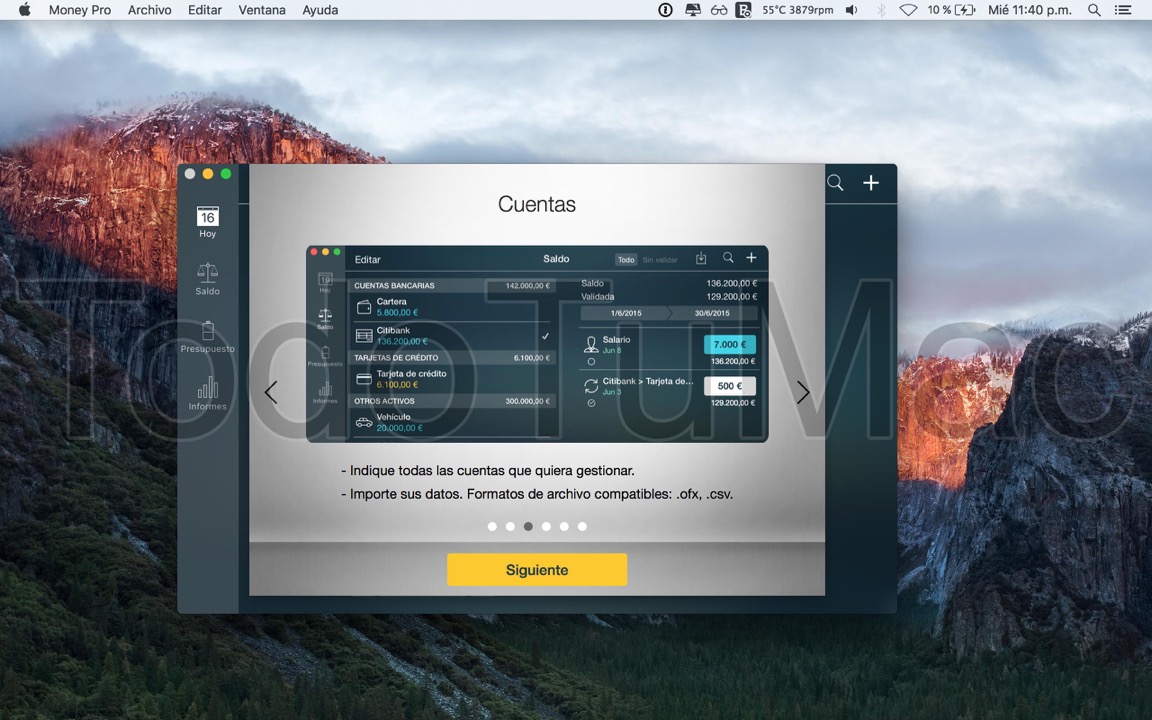
Task: Click the Cuentas slide title
Action: (x=537, y=204)
